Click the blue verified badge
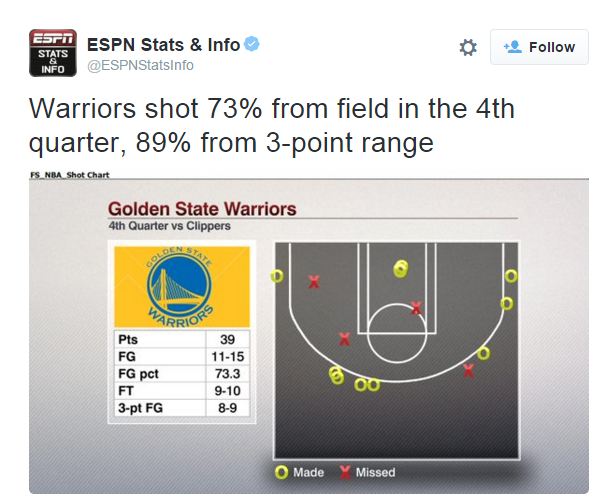The image size is (615, 500). pos(254,44)
